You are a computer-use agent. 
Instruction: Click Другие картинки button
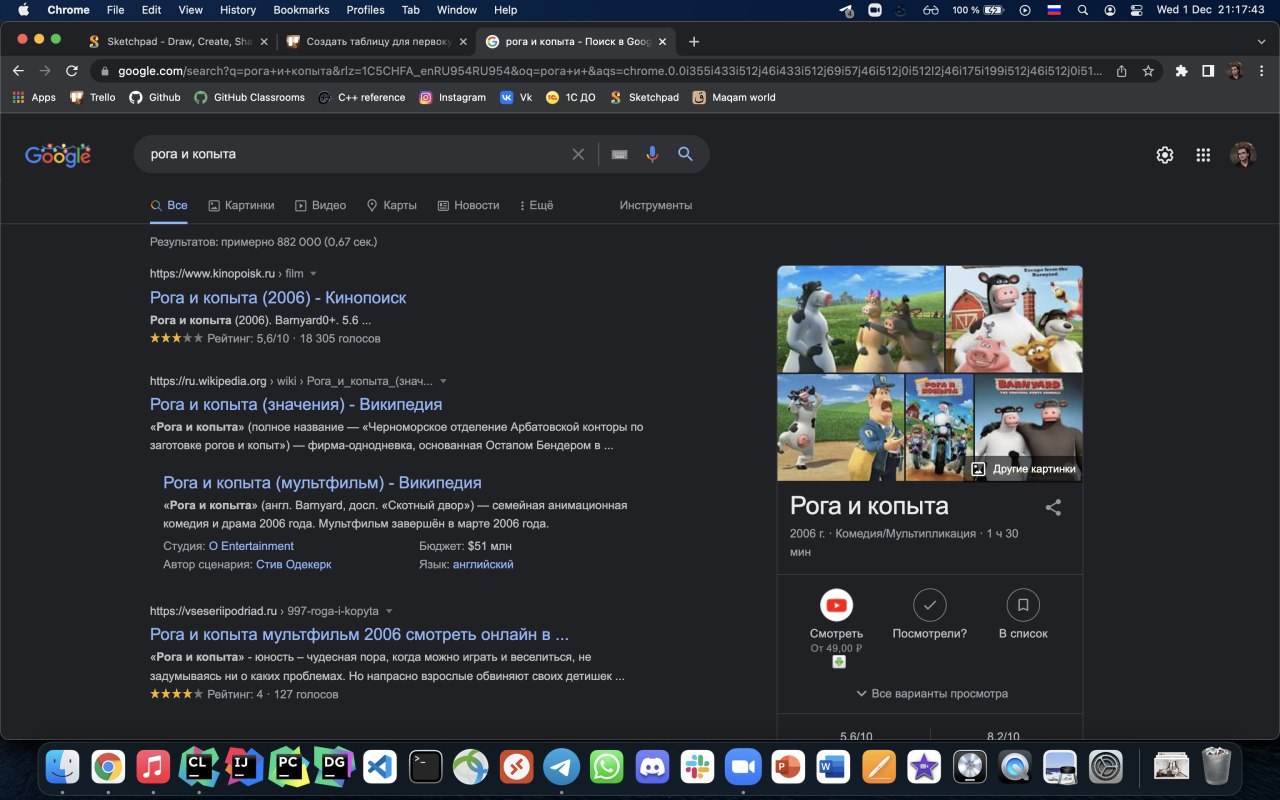tap(1024, 468)
